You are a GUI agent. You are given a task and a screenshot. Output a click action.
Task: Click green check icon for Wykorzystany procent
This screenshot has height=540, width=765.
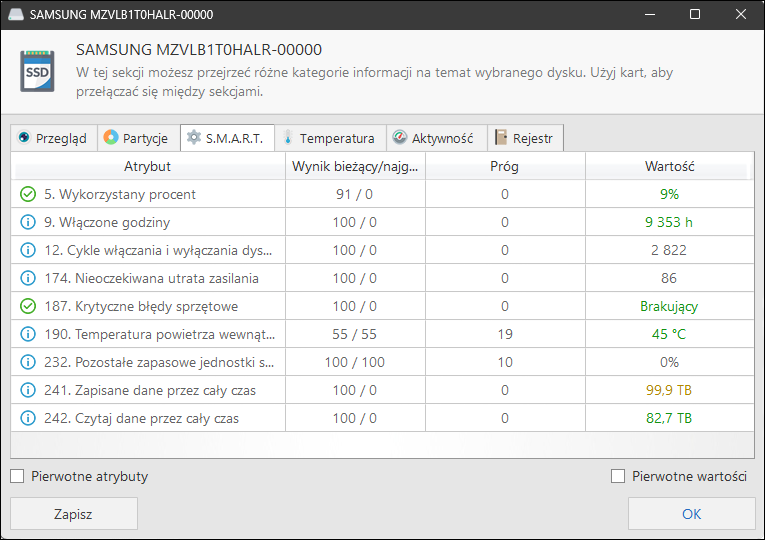coord(27,194)
